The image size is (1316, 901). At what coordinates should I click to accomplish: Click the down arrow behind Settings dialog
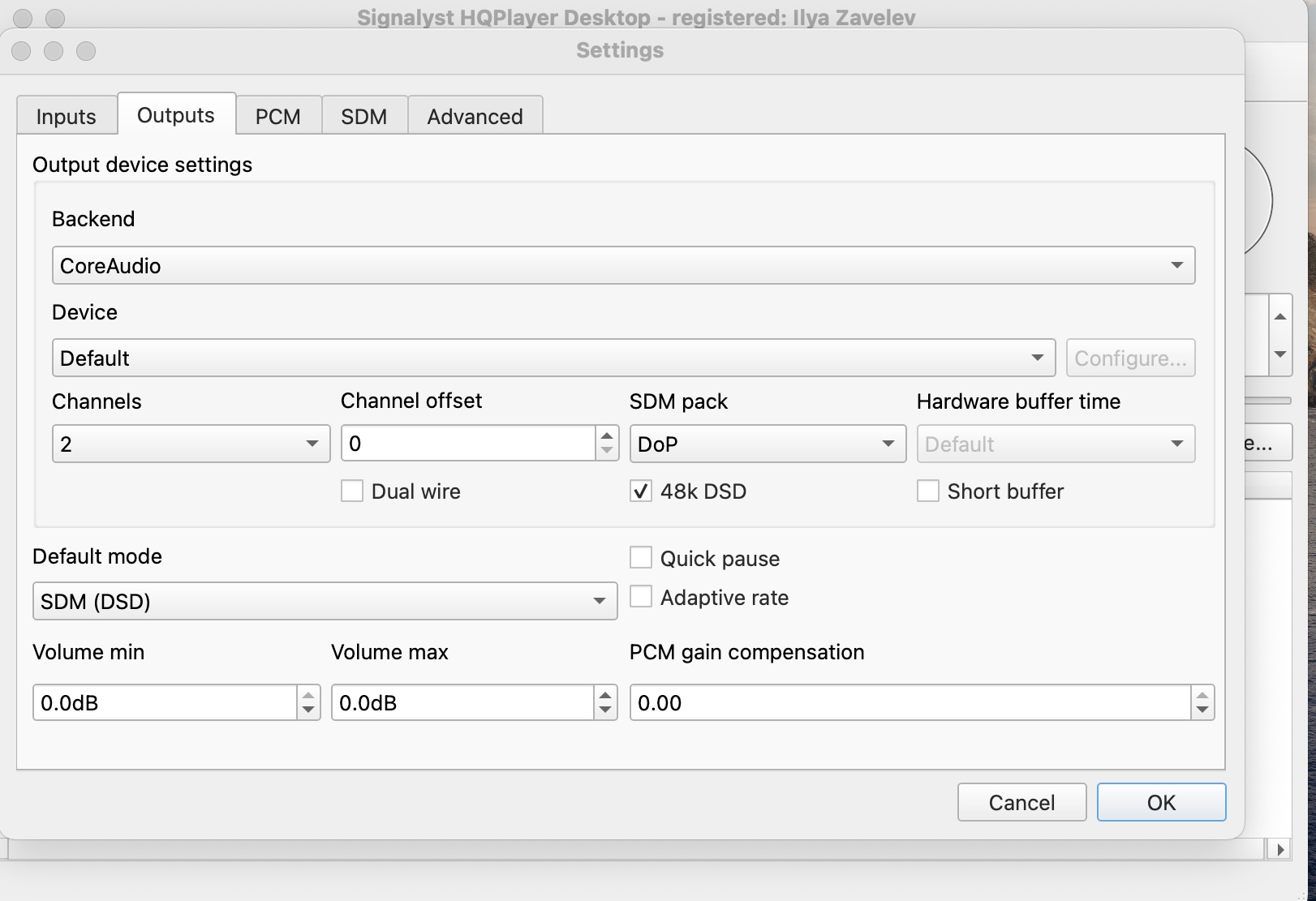click(1280, 354)
